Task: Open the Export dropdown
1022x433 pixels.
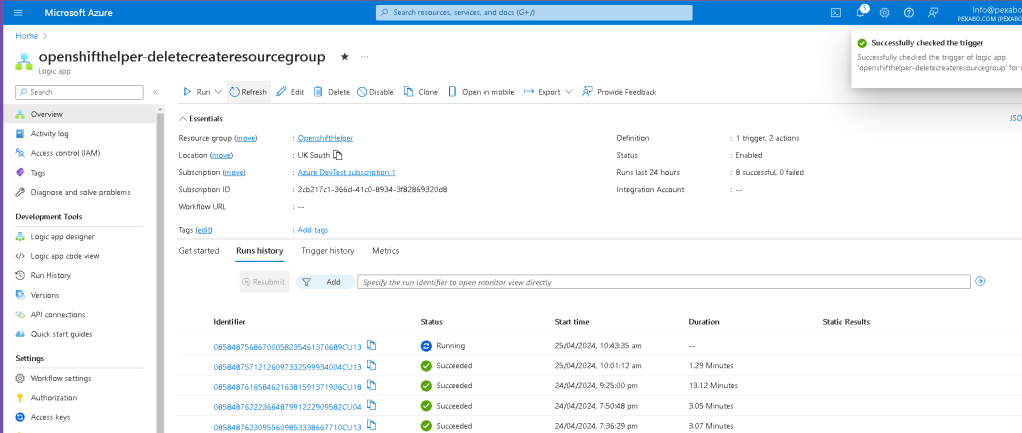Action: point(548,92)
